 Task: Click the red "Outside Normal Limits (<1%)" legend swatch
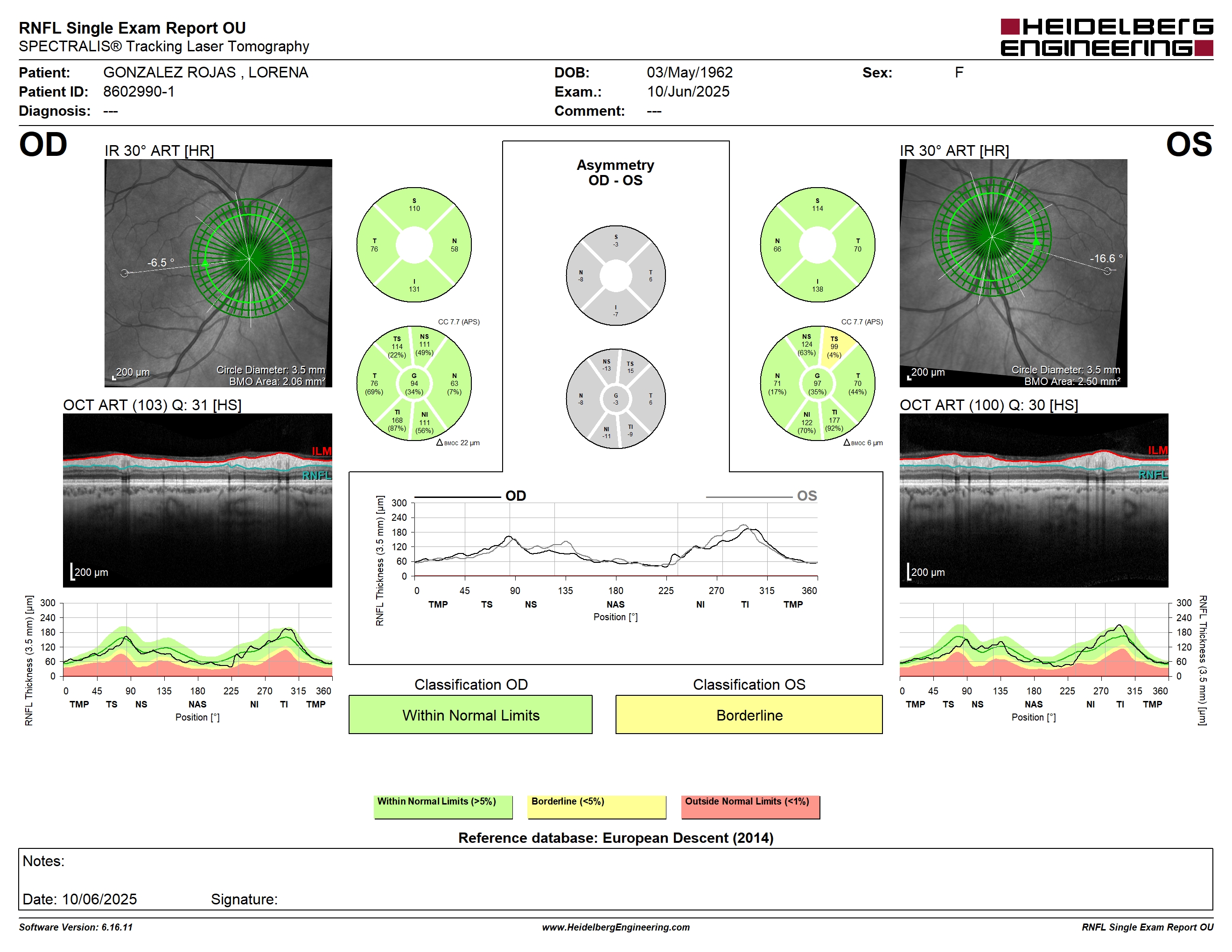click(750, 807)
